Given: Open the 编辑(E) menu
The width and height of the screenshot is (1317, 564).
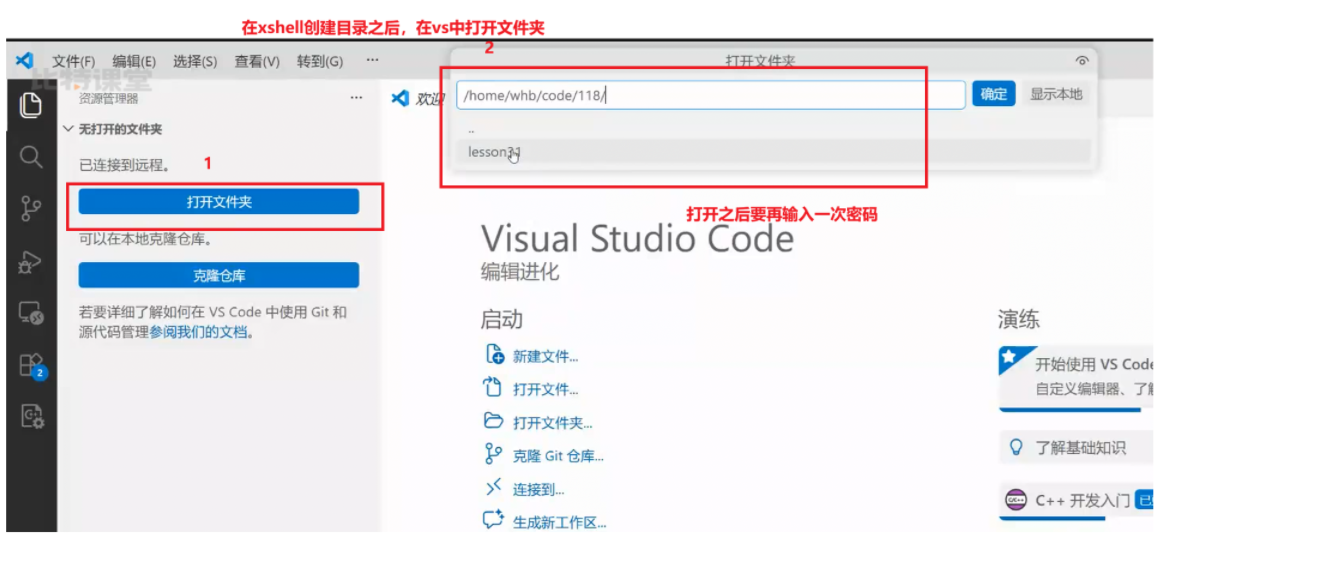Looking at the screenshot, I should click(134, 61).
